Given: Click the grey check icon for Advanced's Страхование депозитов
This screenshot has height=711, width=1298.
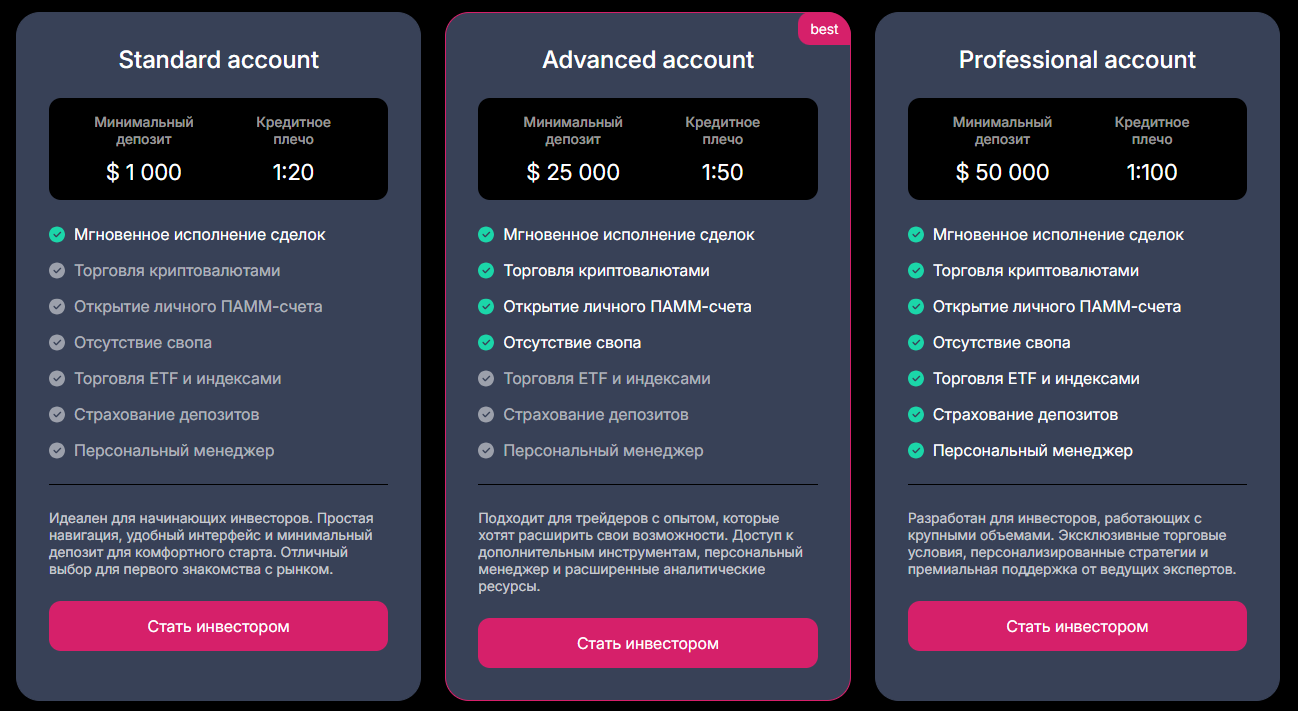Looking at the screenshot, I should click(486, 415).
